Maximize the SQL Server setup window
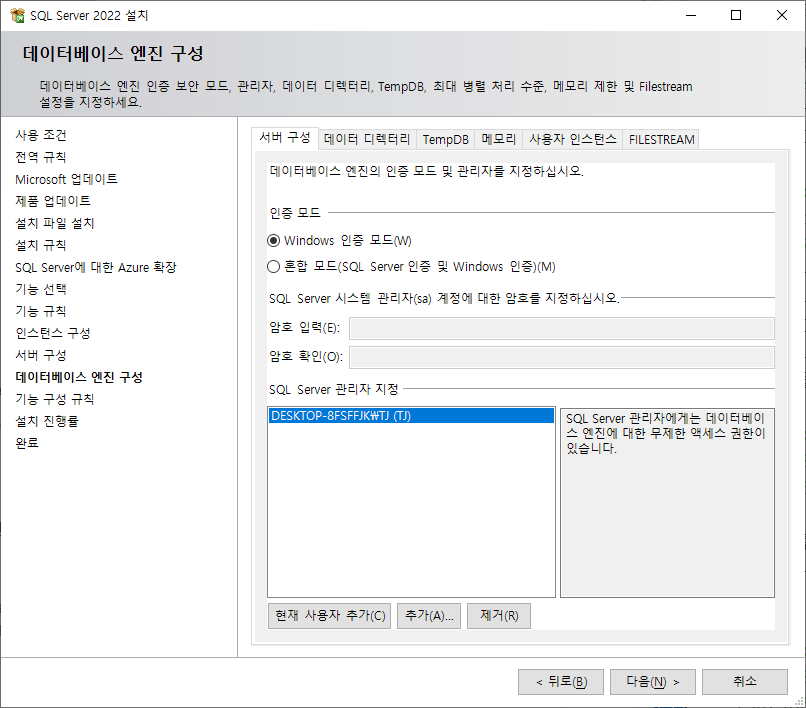This screenshot has width=806, height=708. pyautogui.click(x=736, y=15)
